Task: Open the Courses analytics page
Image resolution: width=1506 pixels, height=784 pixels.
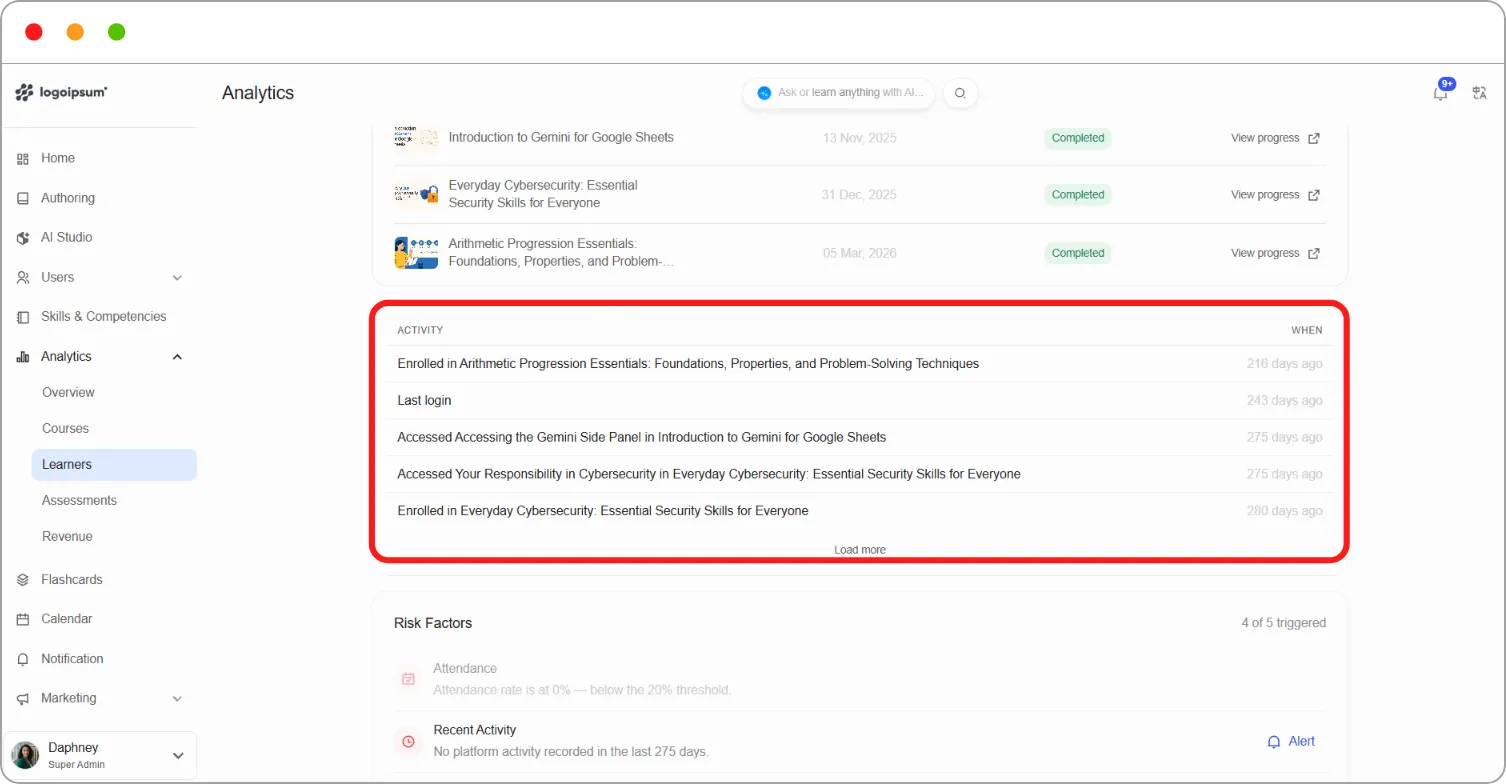Action: point(65,428)
